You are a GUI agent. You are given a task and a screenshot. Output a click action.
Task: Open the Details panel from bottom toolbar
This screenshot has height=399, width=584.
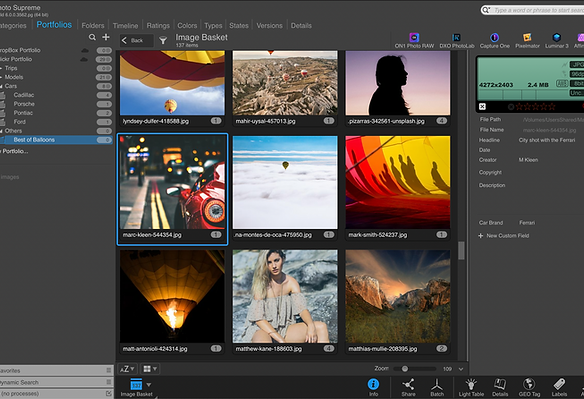coord(500,387)
